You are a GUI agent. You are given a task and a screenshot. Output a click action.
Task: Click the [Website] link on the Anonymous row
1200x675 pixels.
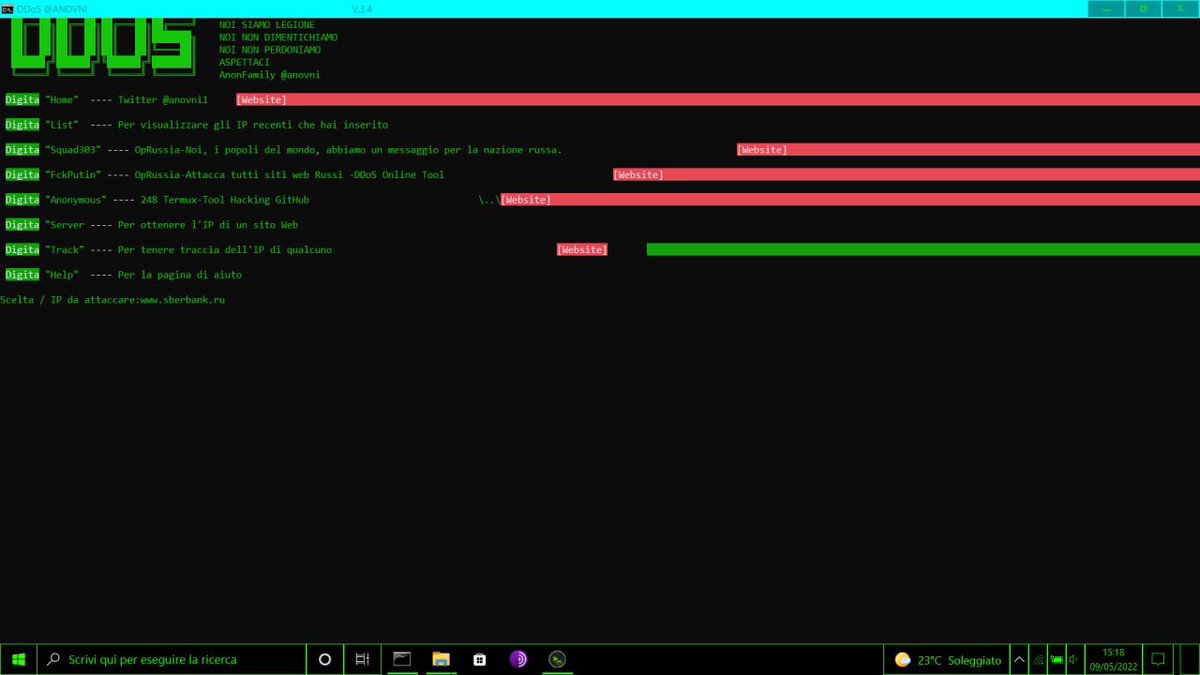526,200
